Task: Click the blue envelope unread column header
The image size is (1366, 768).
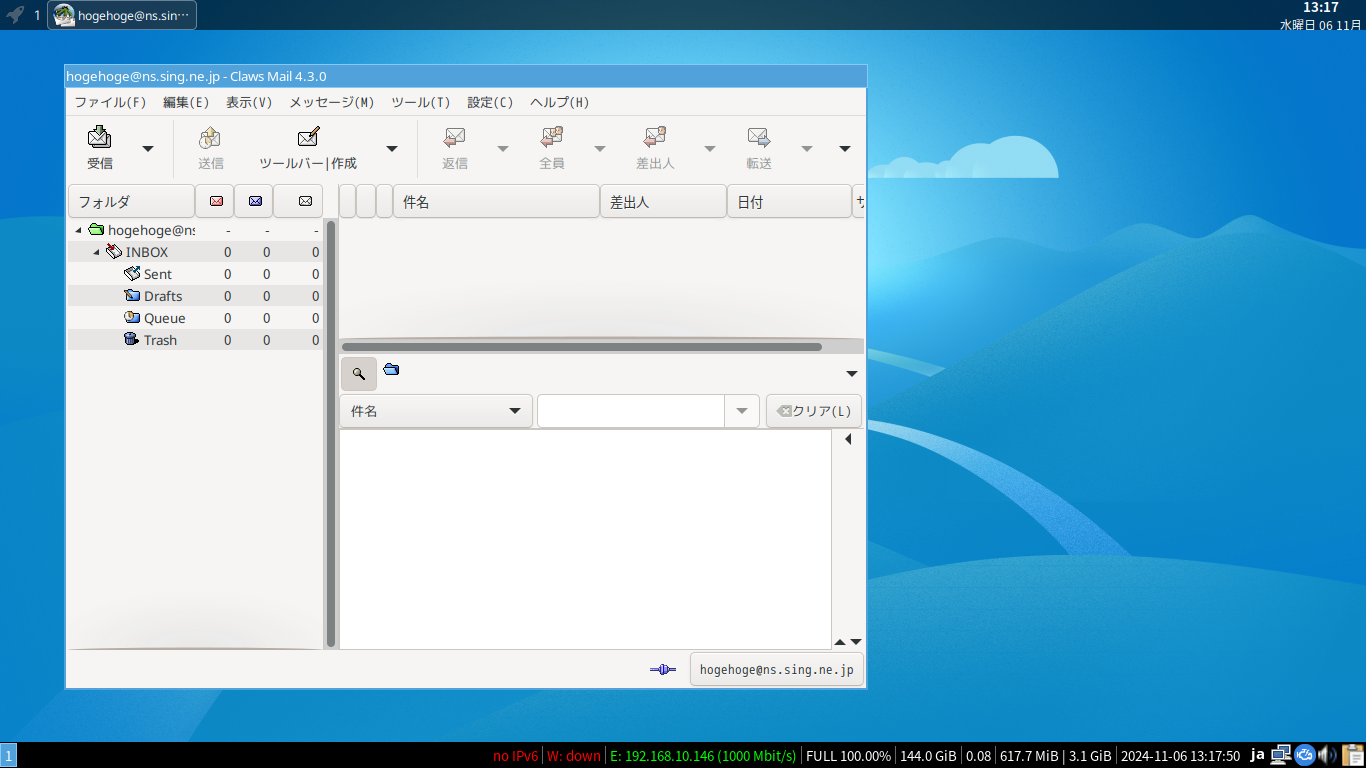Action: point(254,201)
